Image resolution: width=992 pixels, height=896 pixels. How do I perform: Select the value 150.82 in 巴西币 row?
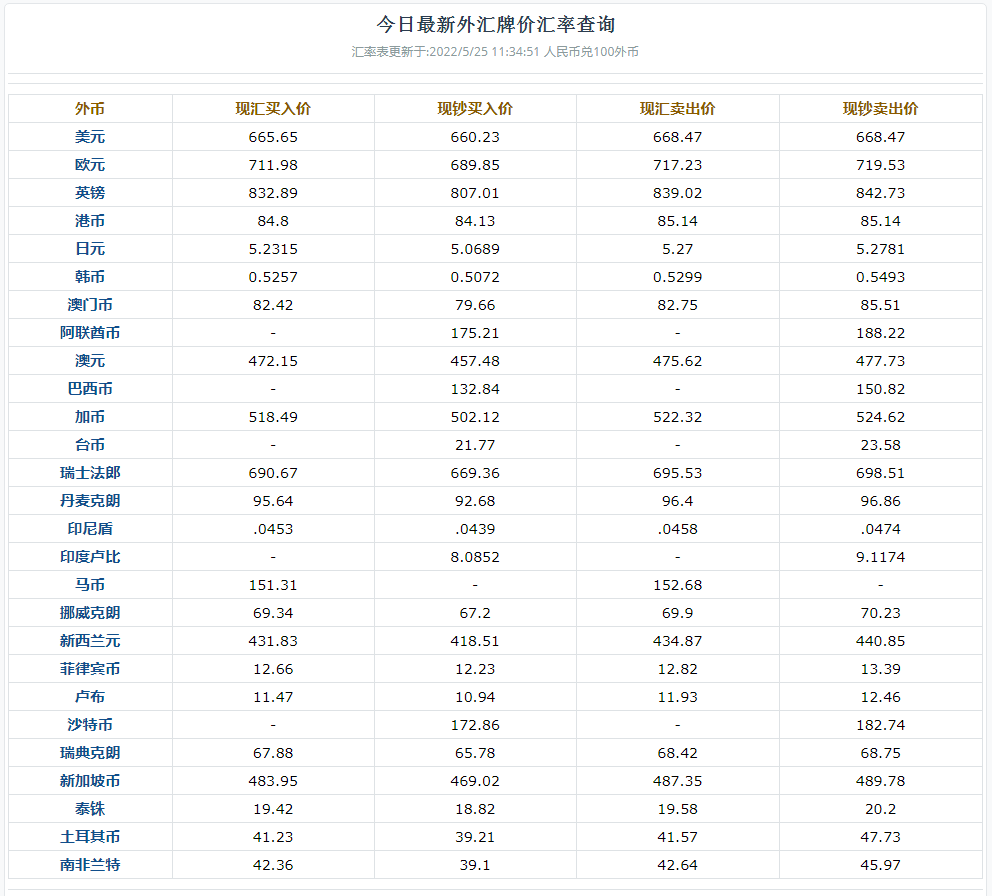(881, 389)
